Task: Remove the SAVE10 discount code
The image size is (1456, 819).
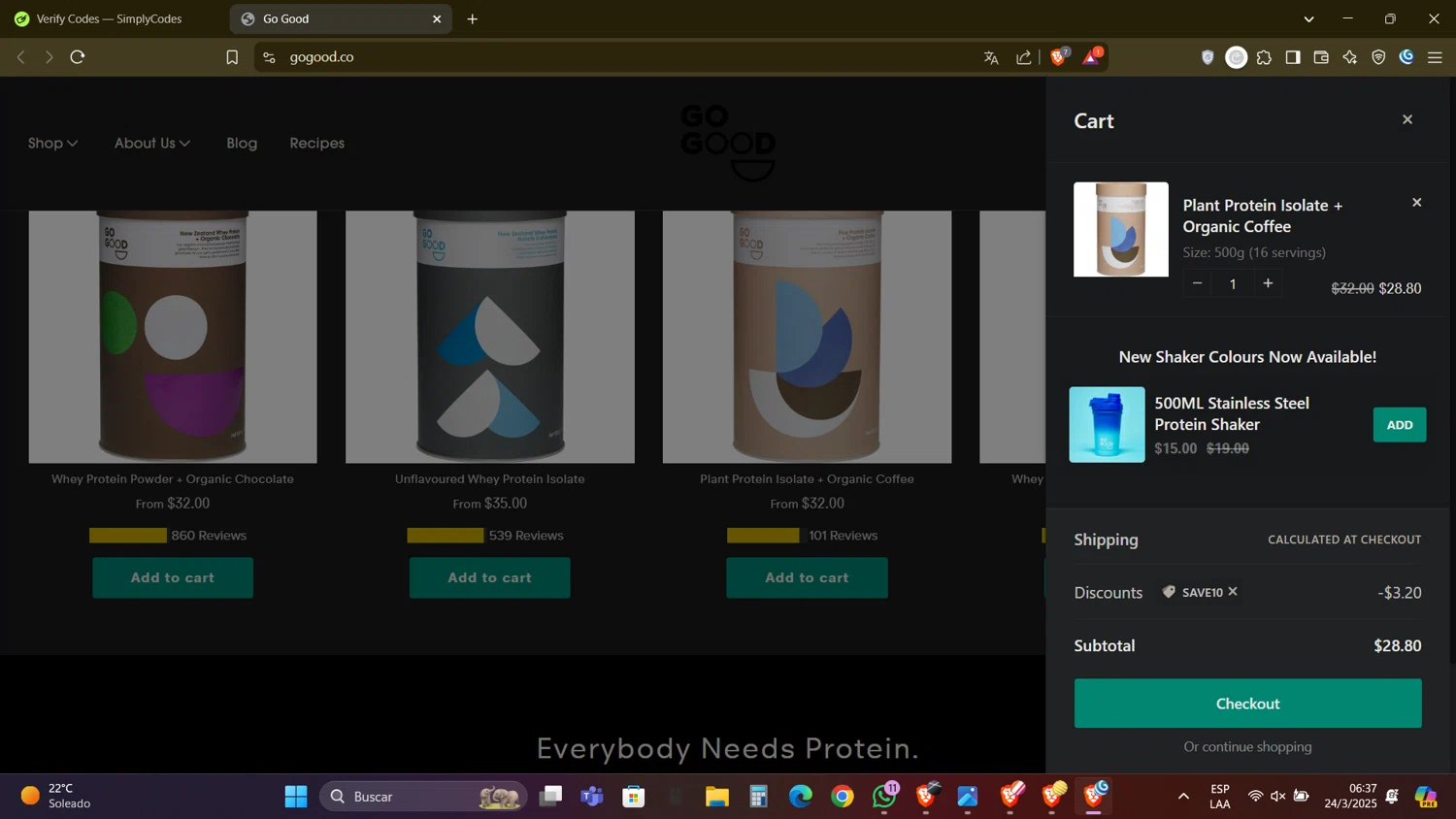Action: (x=1233, y=591)
